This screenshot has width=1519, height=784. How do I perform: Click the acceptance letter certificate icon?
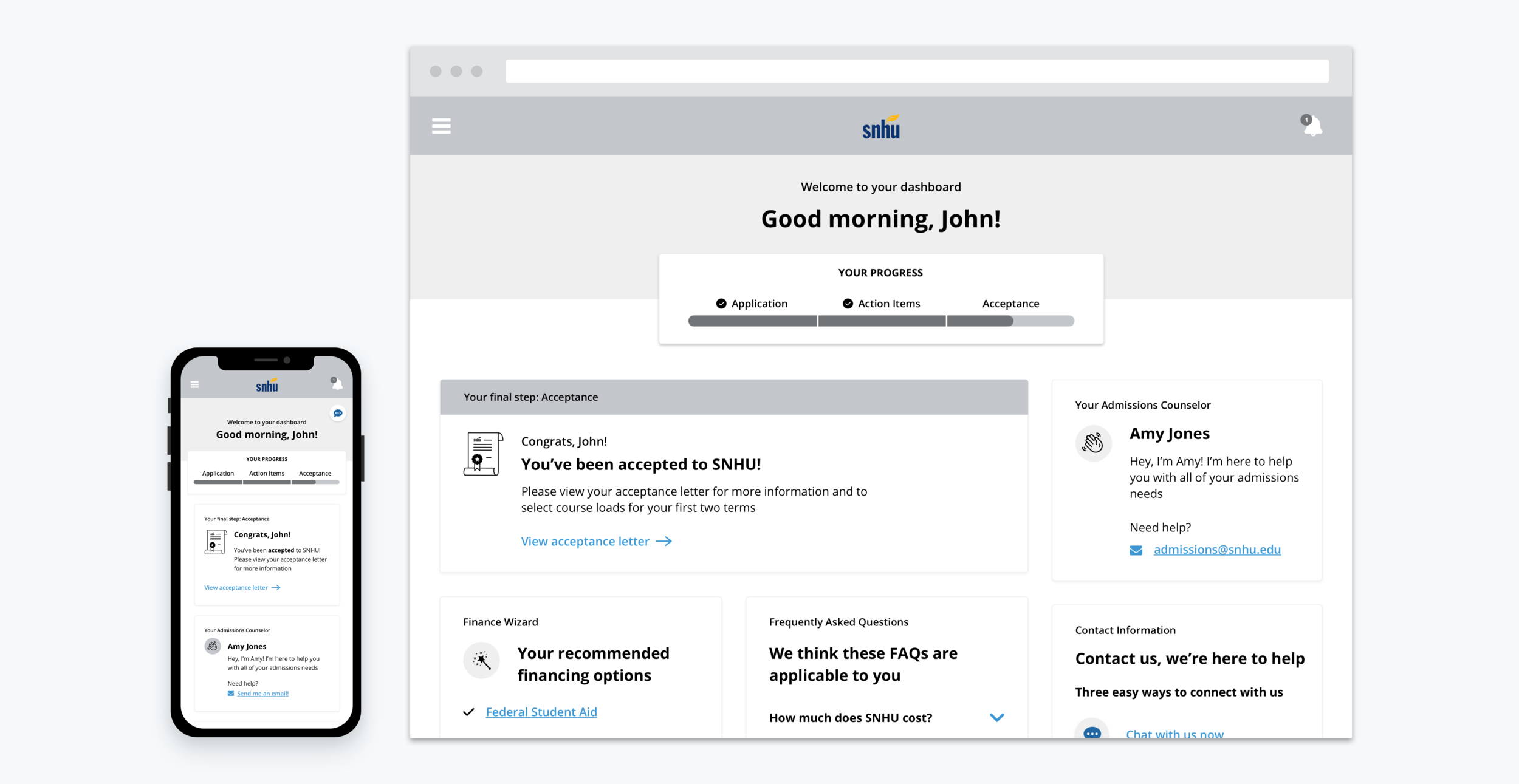(x=482, y=455)
